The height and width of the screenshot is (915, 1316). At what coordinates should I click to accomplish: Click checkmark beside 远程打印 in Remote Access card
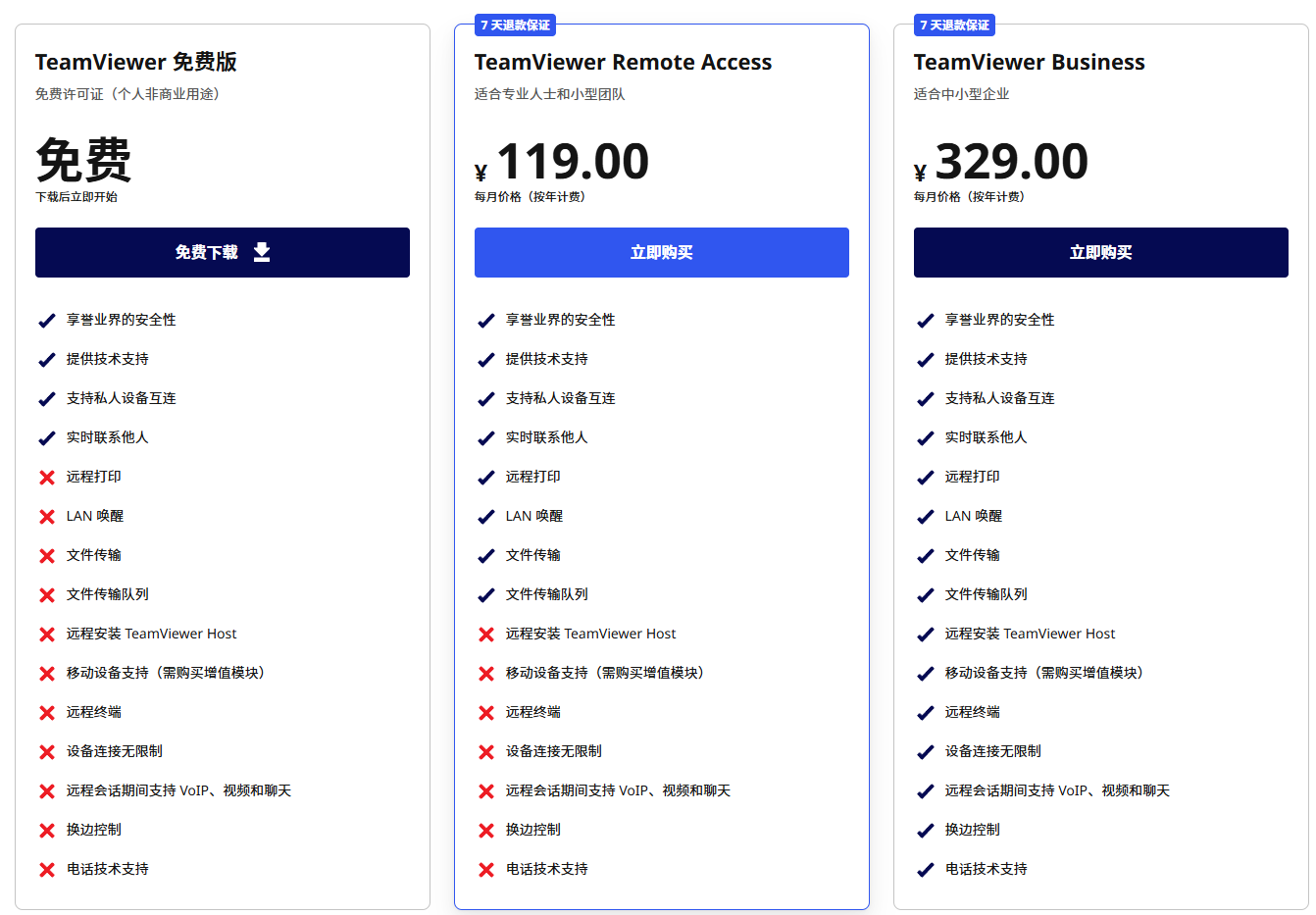pyautogui.click(x=485, y=478)
